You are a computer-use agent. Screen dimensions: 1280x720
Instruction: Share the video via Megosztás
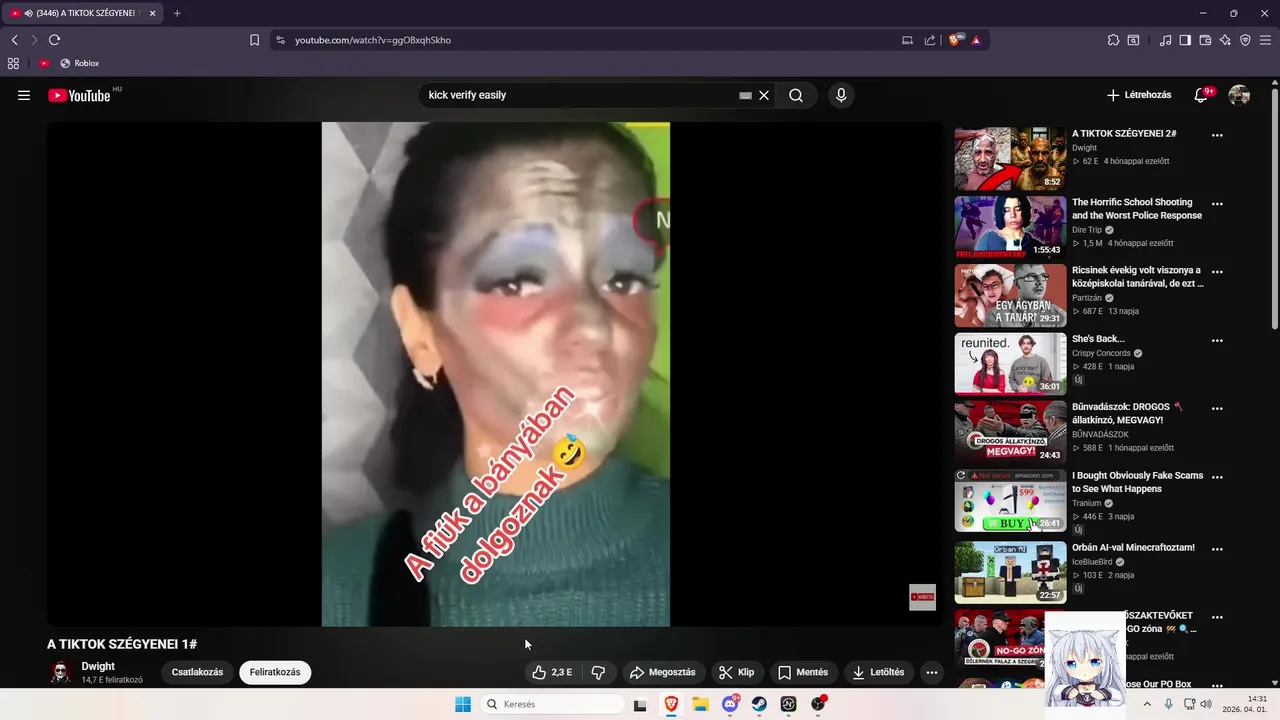662,672
